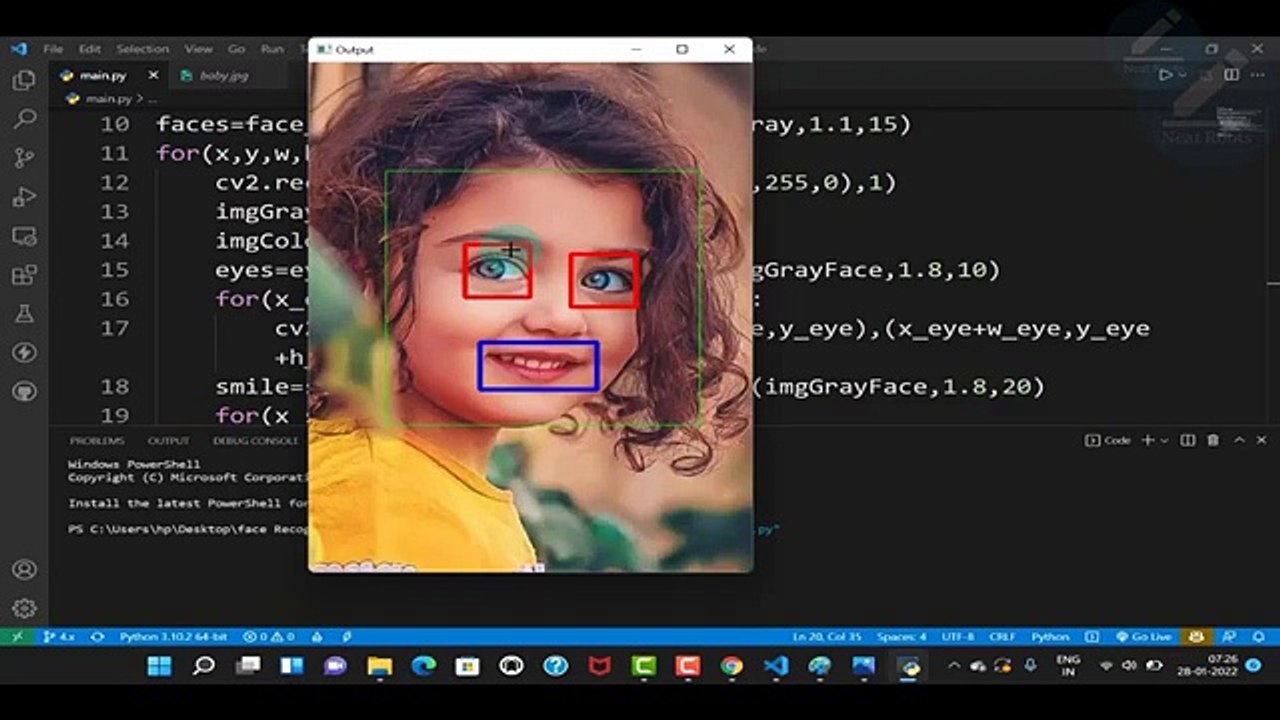Open ENG IN language switcher
Screen dimensions: 1280x720
pos(1068,666)
